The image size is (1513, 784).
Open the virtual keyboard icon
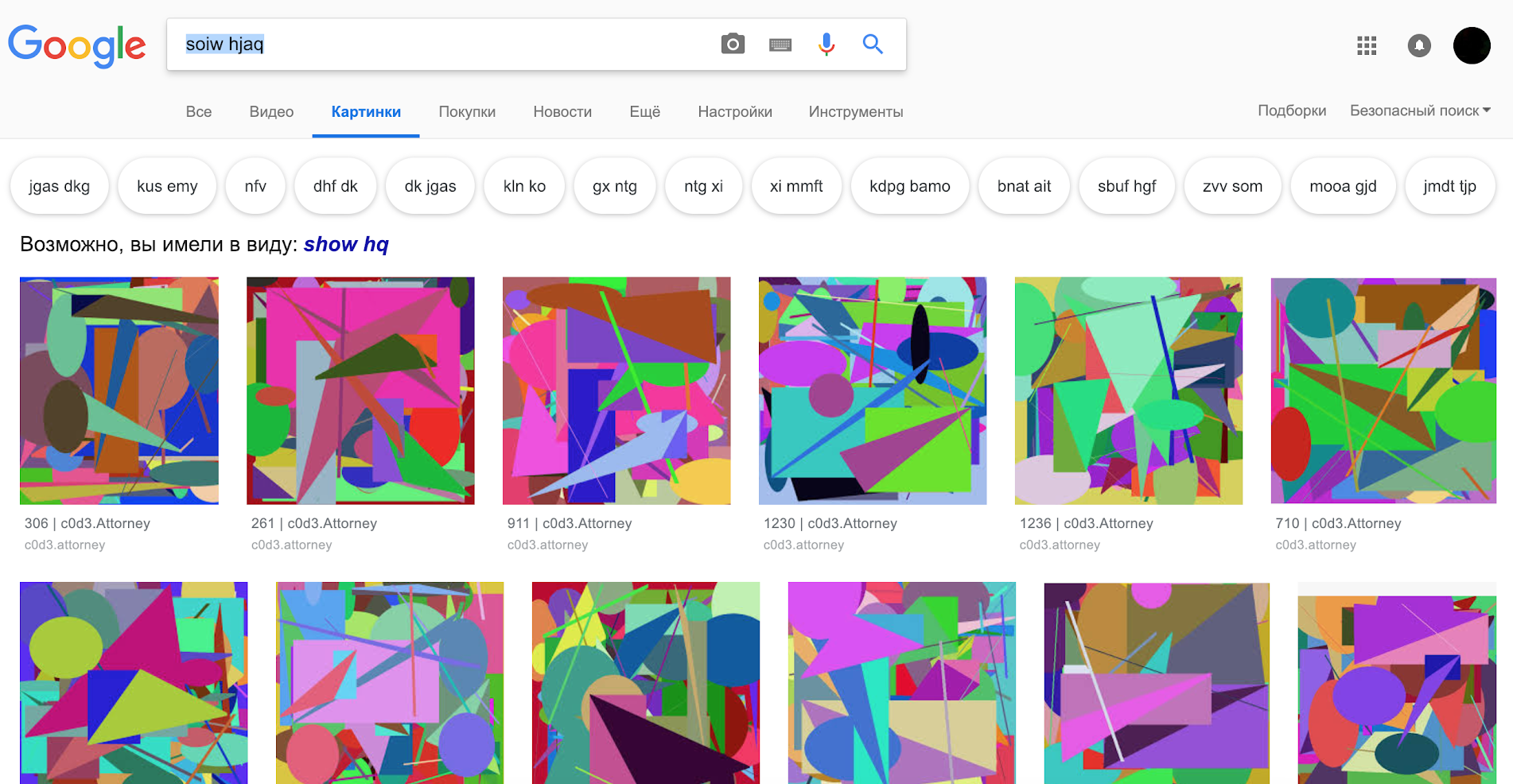(x=780, y=45)
